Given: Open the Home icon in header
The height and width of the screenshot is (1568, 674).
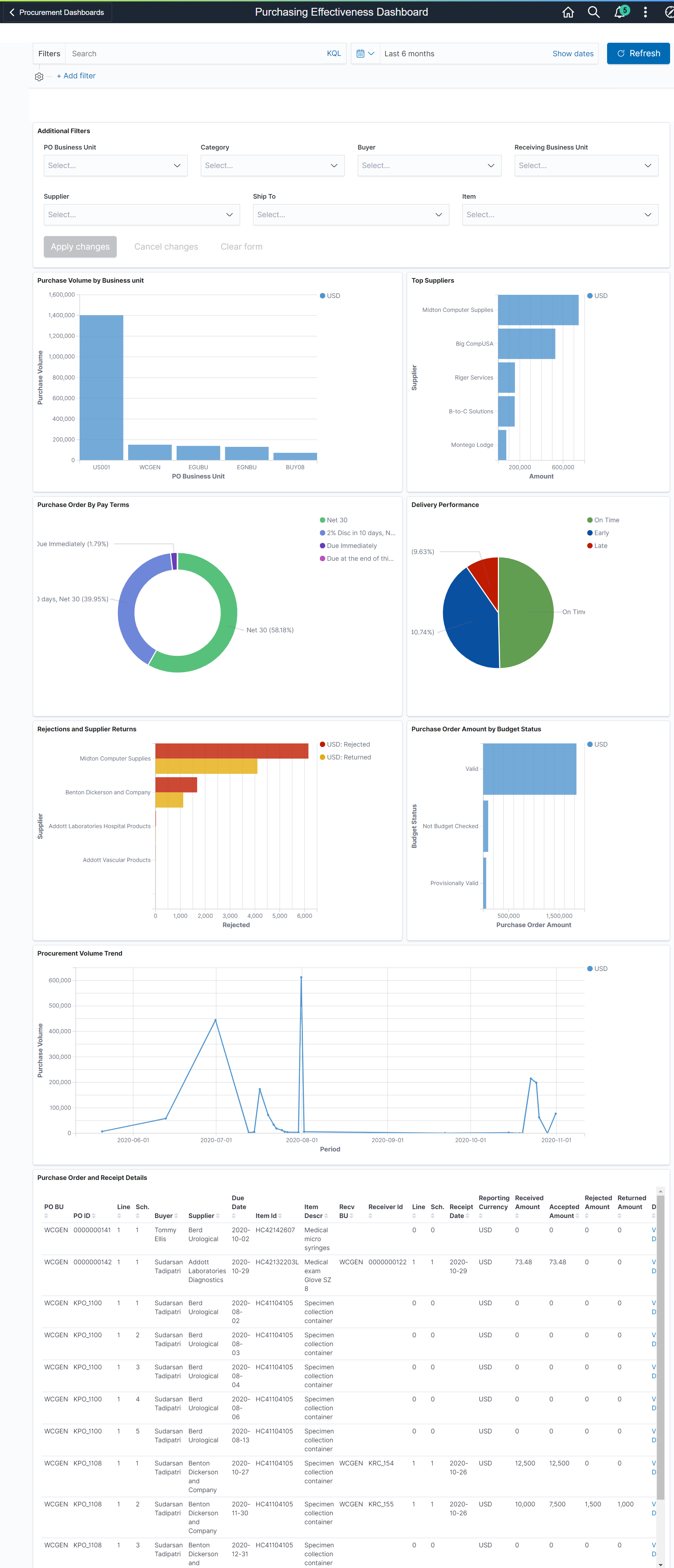Looking at the screenshot, I should coord(568,12).
